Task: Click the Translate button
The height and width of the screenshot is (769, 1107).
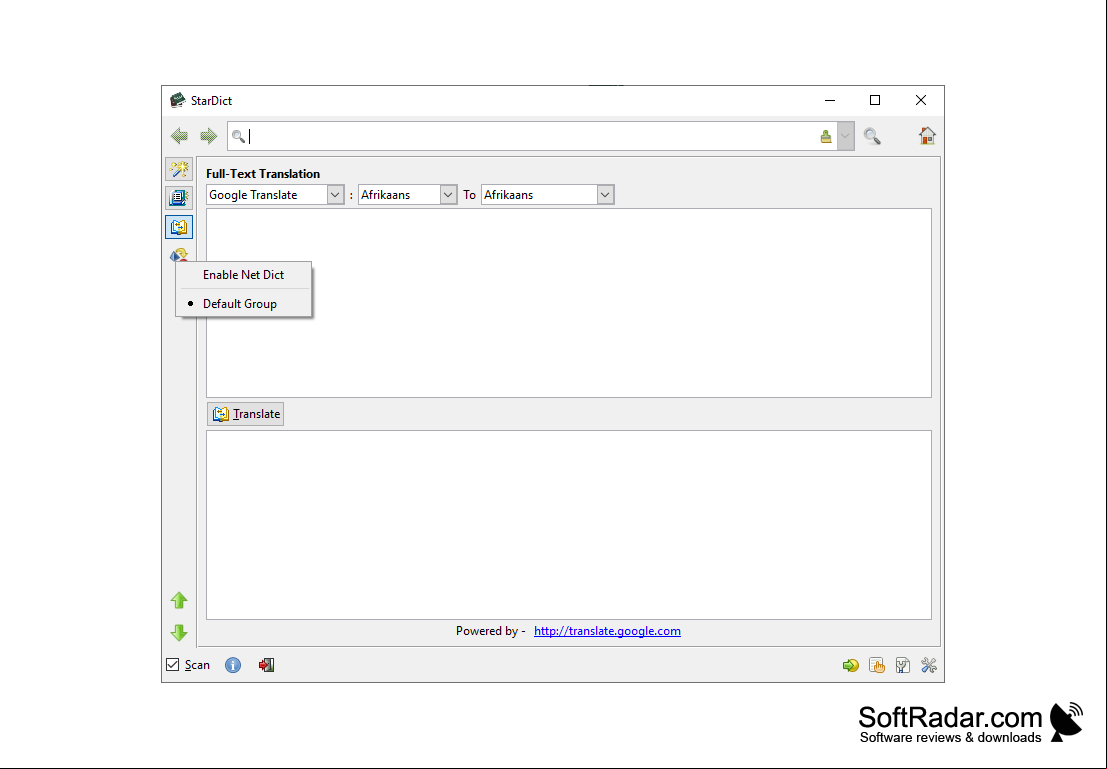Action: click(246, 414)
